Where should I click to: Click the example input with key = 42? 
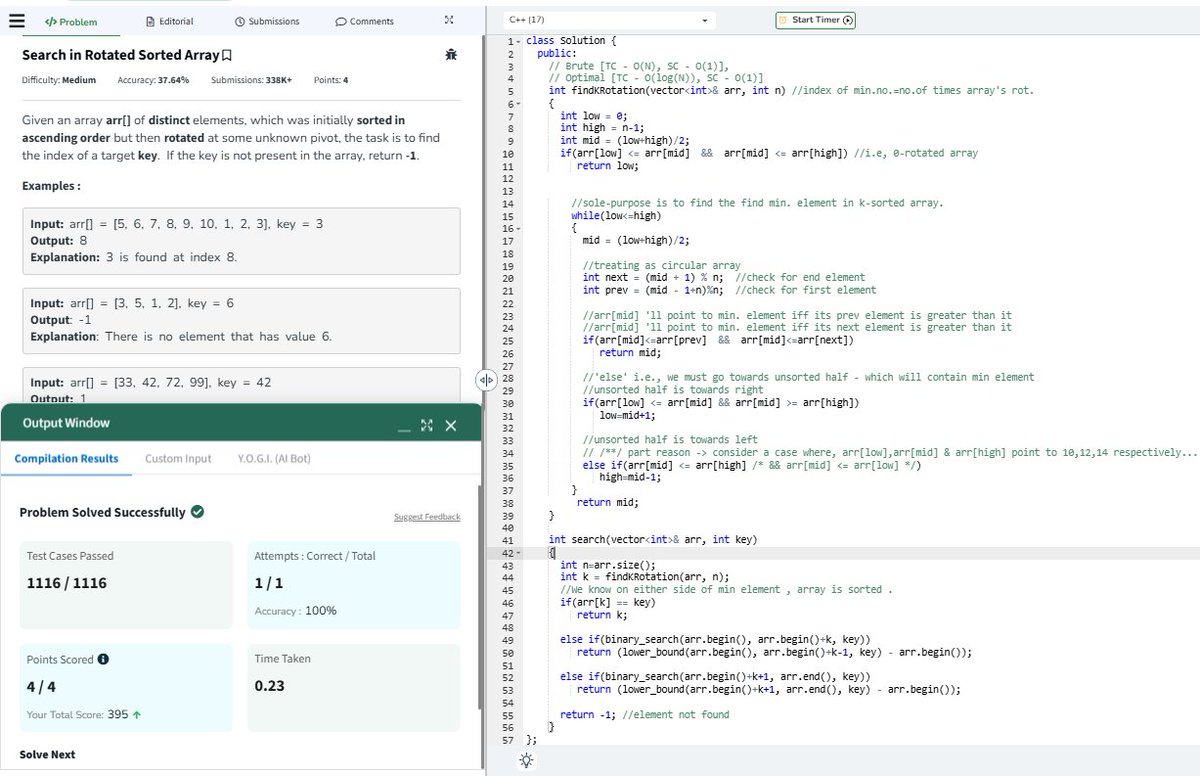(150, 383)
